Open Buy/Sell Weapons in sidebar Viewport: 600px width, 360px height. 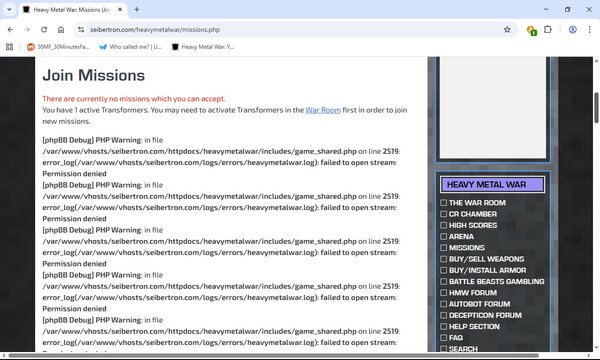(x=486, y=259)
